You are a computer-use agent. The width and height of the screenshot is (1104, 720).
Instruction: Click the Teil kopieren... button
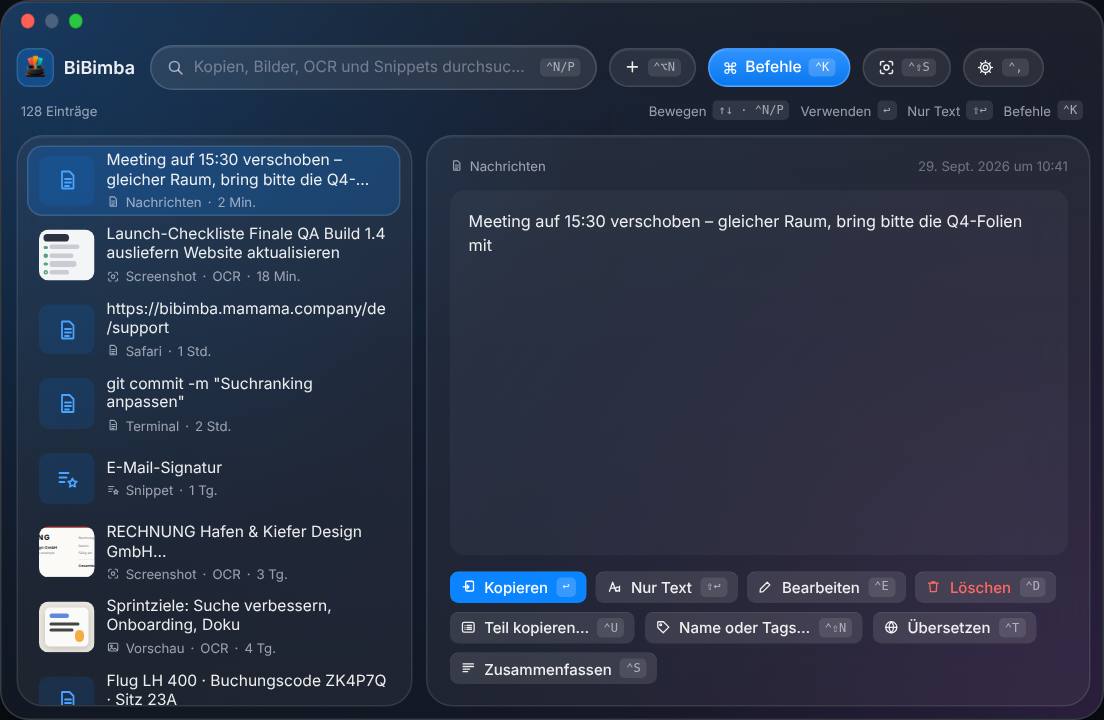point(541,628)
